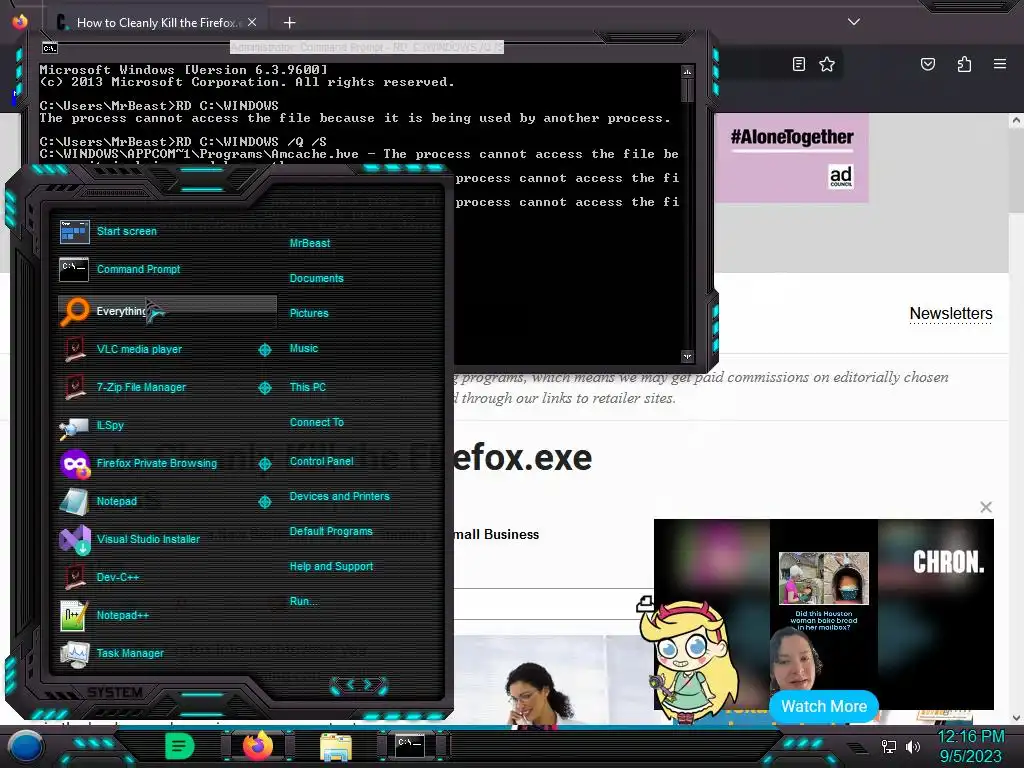Launch Notepad from start menu
This screenshot has height=768, width=1024.
coord(157,501)
